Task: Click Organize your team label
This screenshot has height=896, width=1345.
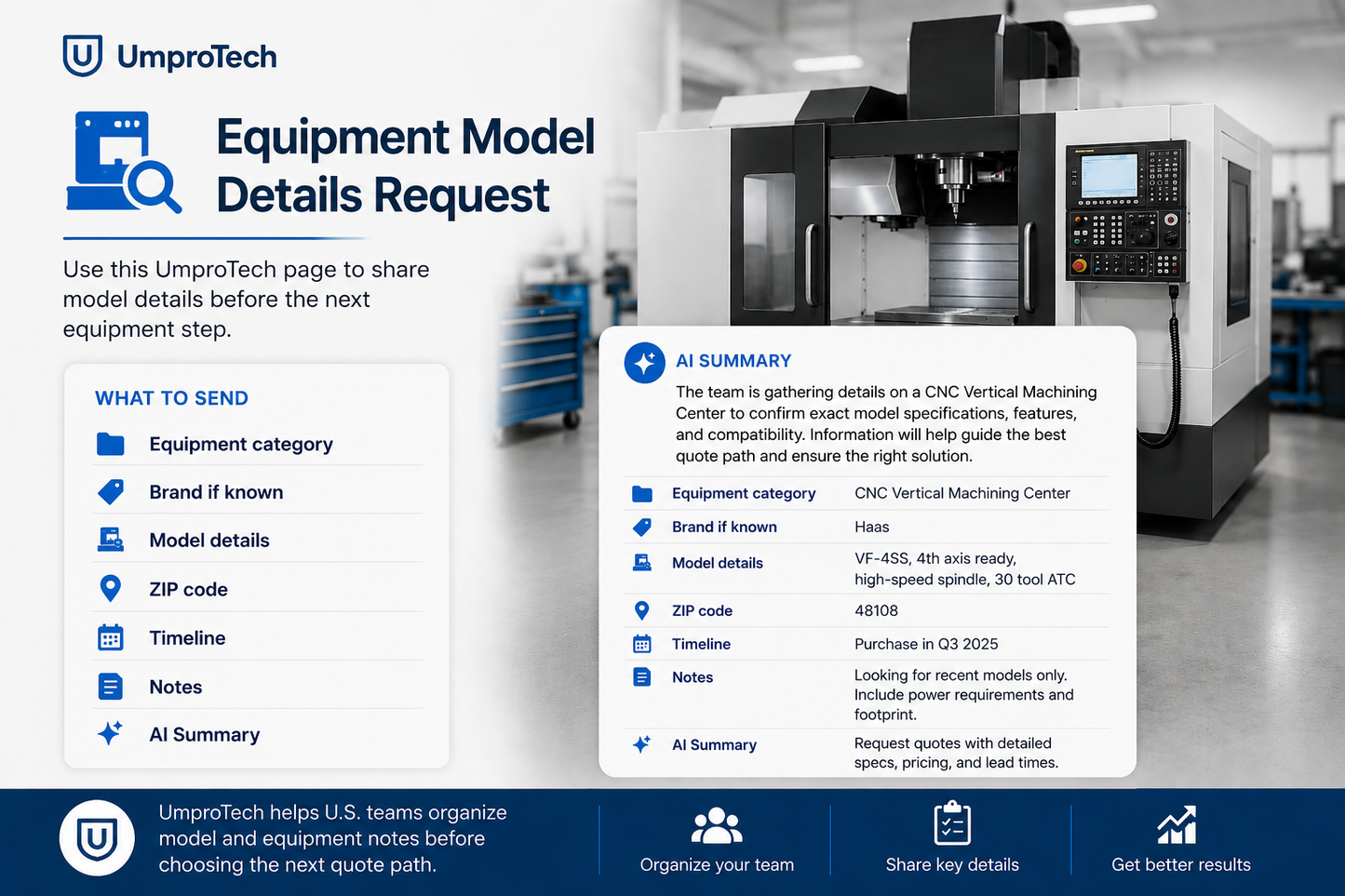Action: [x=717, y=864]
